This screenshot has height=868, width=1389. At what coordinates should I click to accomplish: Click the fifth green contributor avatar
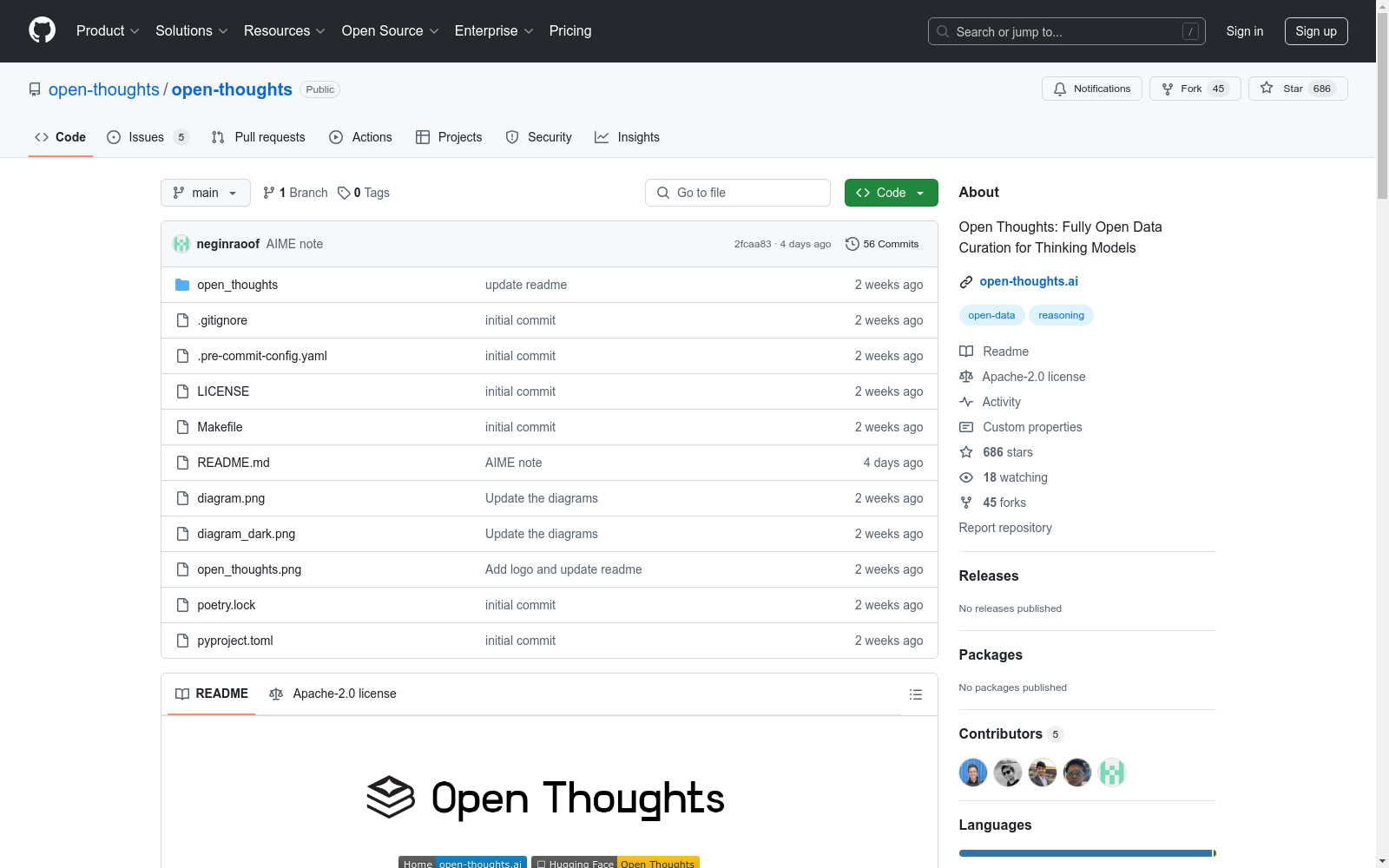[x=1112, y=773]
